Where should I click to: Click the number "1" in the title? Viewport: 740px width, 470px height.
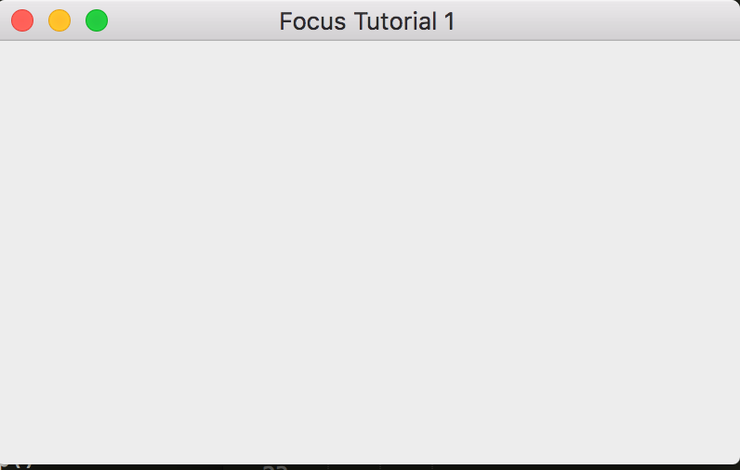point(449,21)
